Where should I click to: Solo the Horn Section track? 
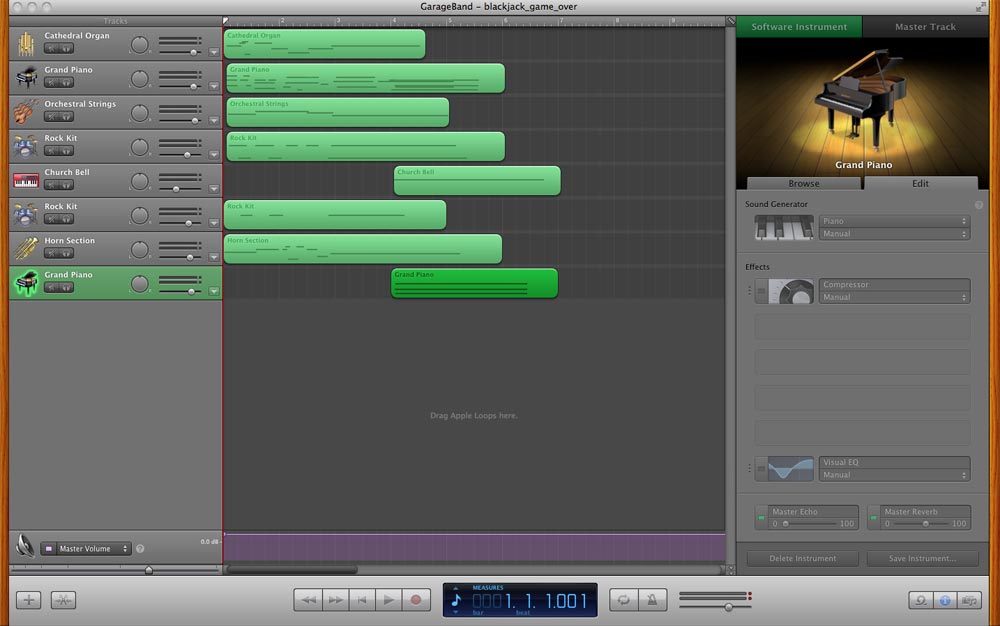[66, 253]
